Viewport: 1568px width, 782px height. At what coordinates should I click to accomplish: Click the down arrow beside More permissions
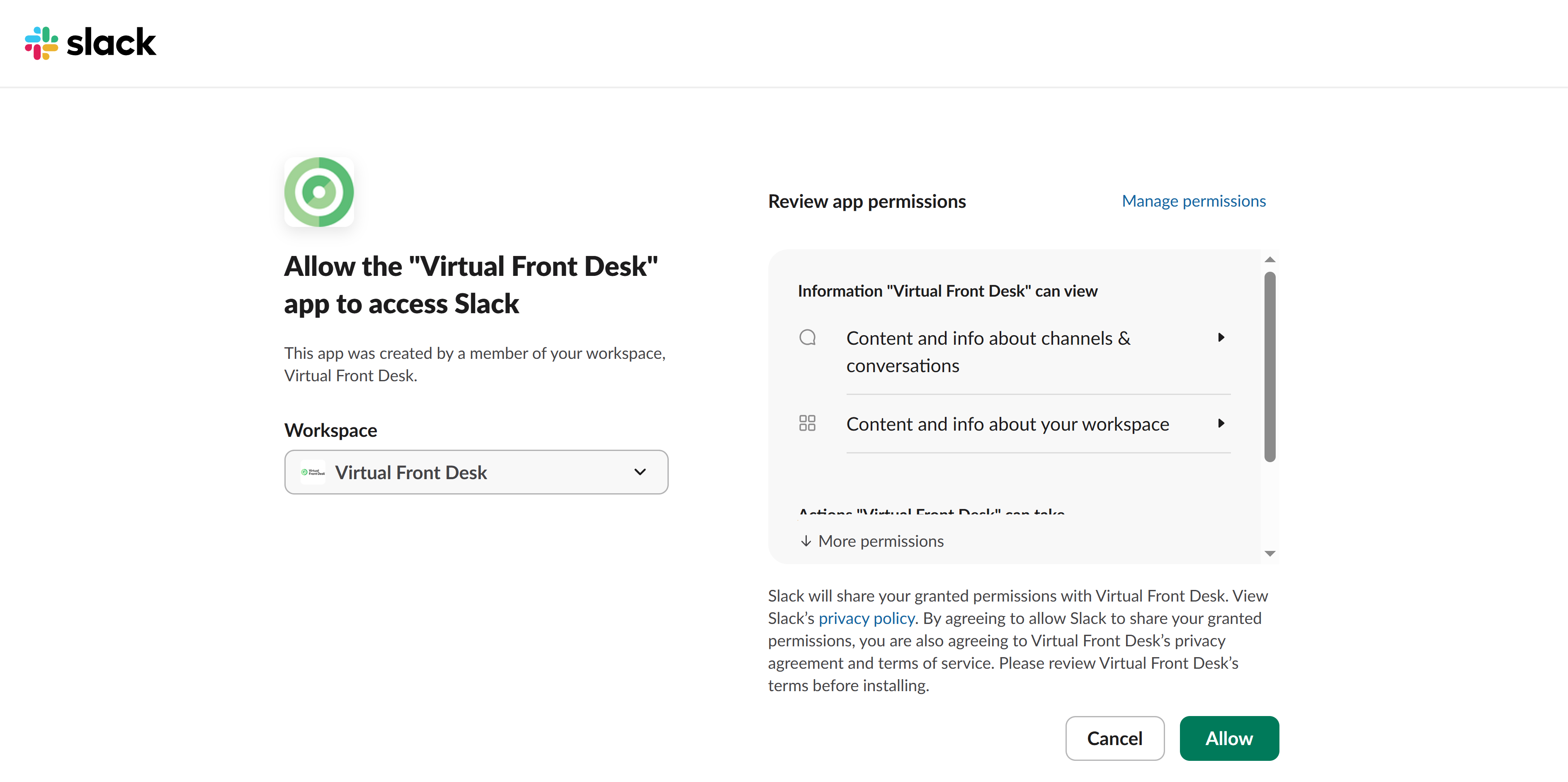[806, 541]
